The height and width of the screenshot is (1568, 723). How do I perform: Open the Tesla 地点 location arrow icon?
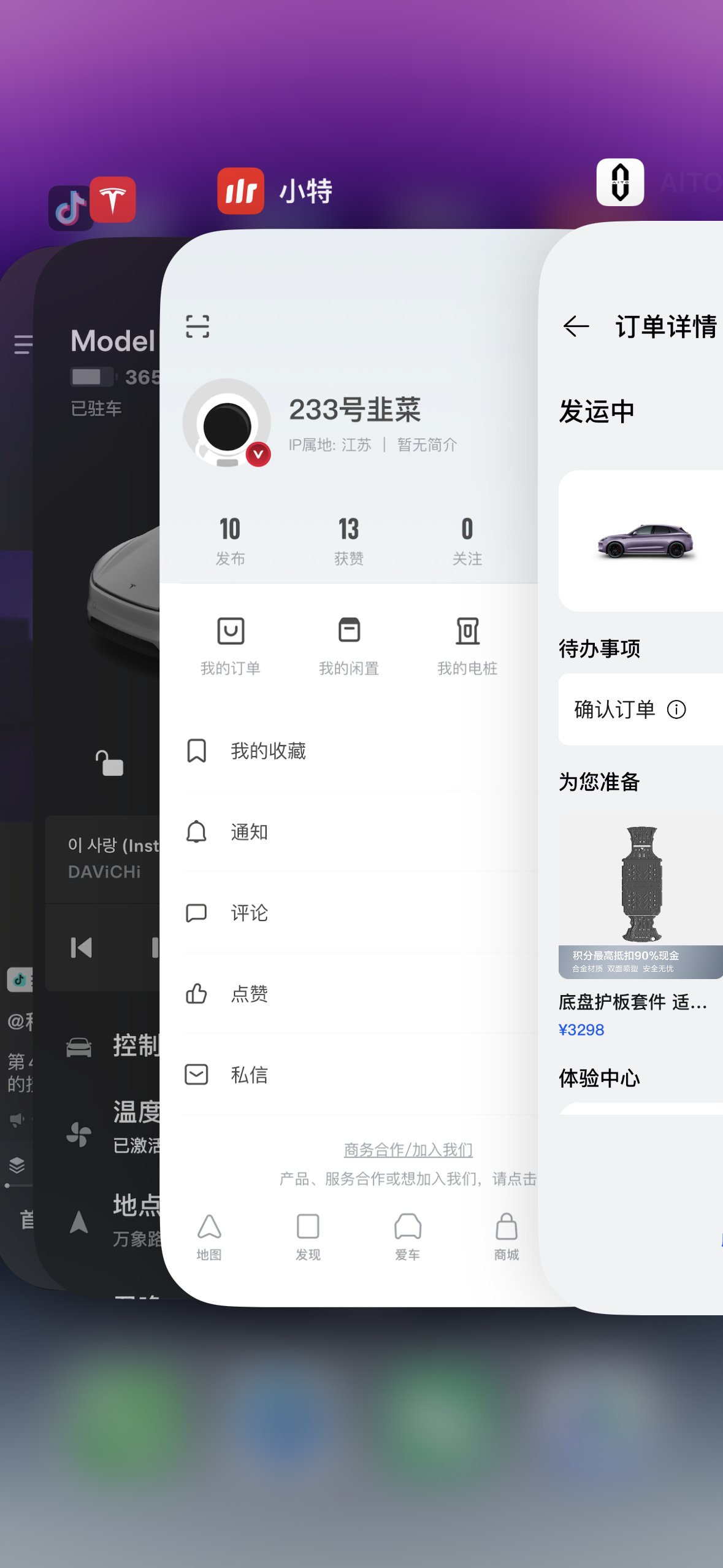tap(78, 1222)
